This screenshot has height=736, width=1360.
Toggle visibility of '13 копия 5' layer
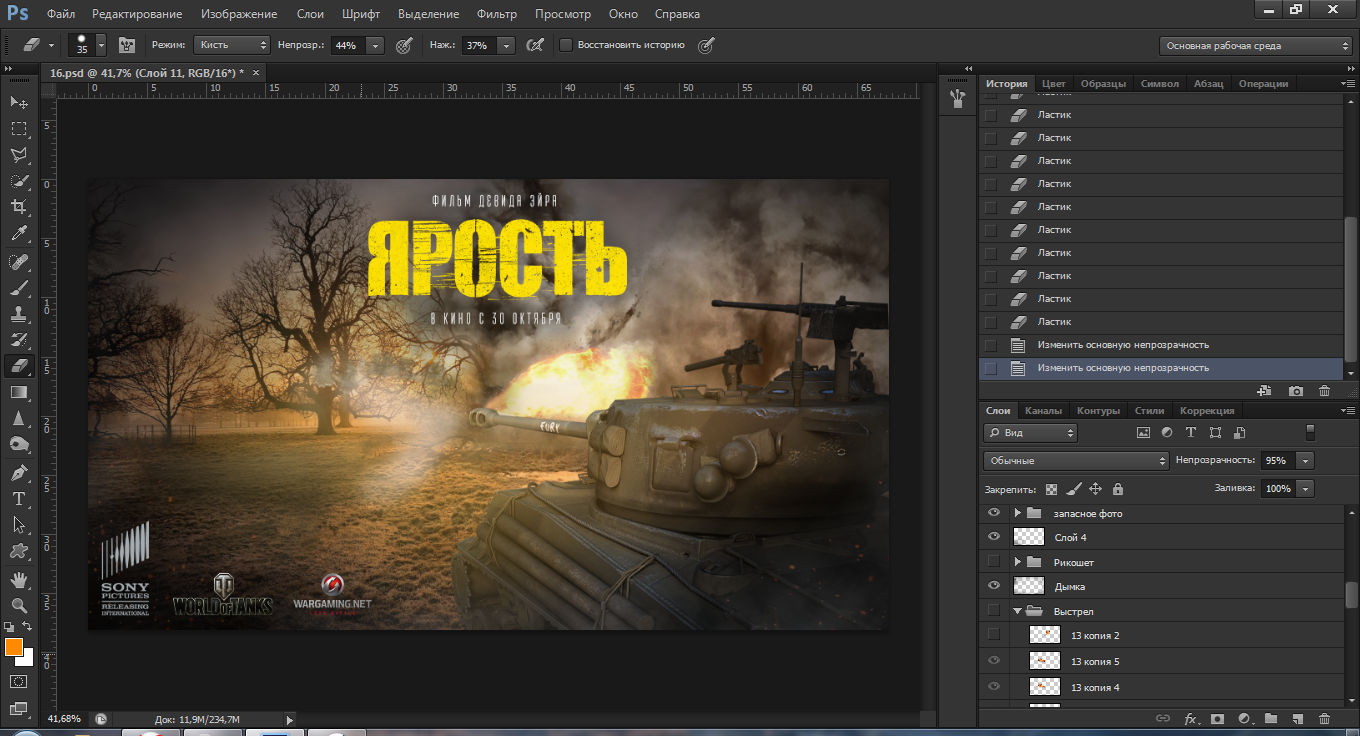click(993, 660)
